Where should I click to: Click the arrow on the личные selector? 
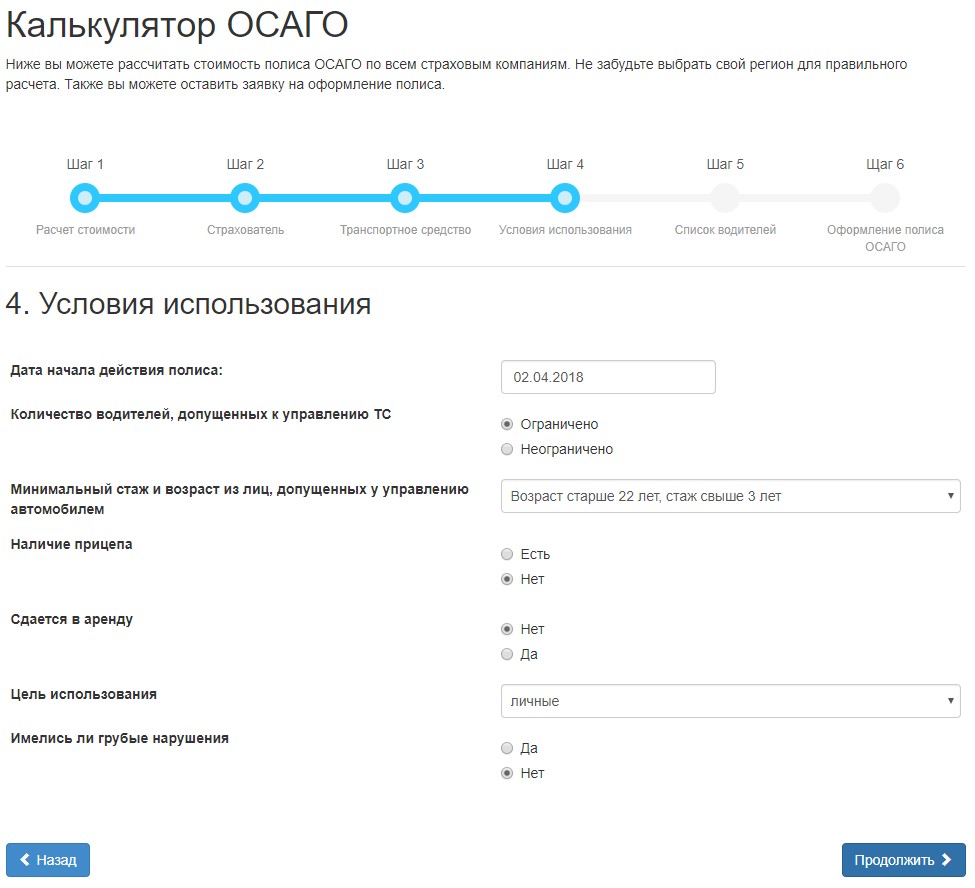tap(951, 700)
